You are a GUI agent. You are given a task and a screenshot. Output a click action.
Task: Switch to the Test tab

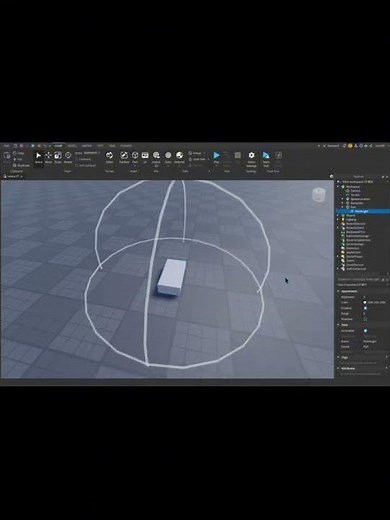click(x=100, y=146)
